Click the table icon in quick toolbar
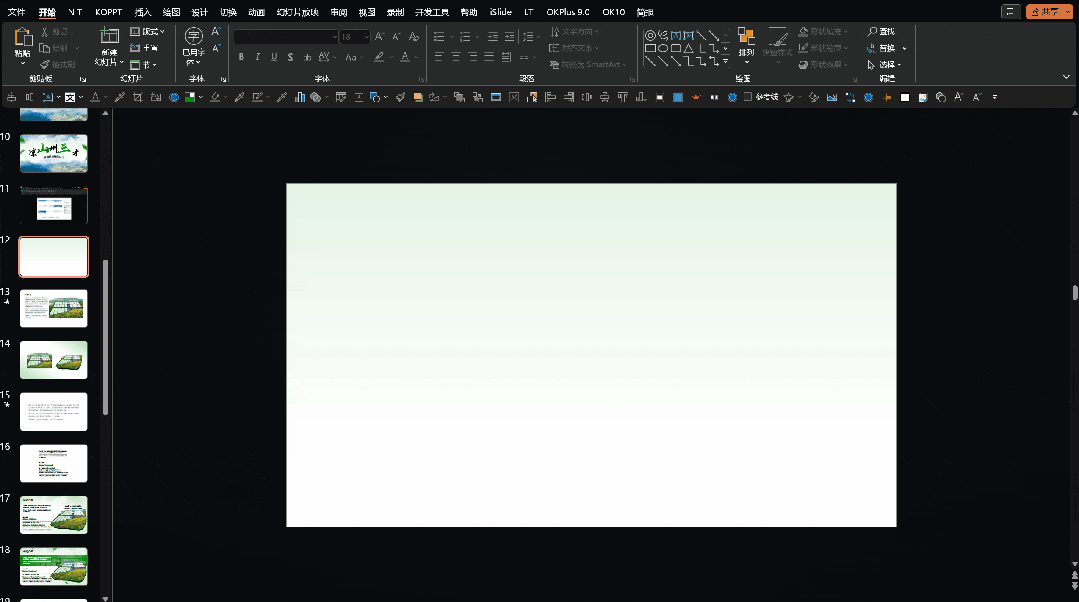1079x602 pixels. [x=341, y=98]
